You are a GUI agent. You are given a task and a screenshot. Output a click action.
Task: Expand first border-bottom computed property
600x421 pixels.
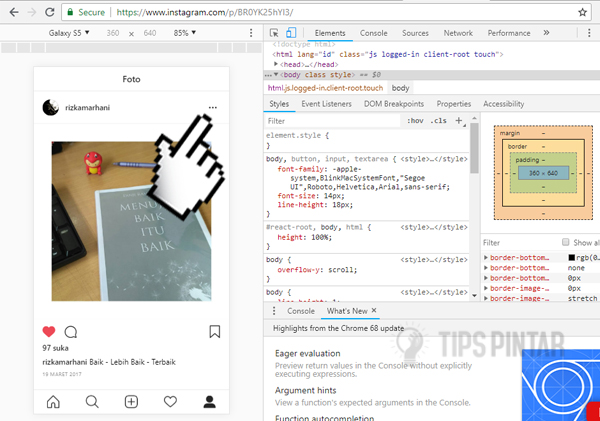point(486,258)
